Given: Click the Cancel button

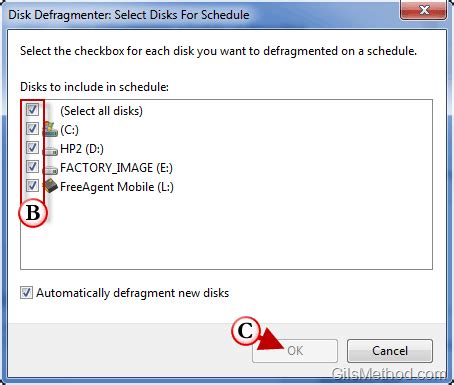Looking at the screenshot, I should coord(390,351).
